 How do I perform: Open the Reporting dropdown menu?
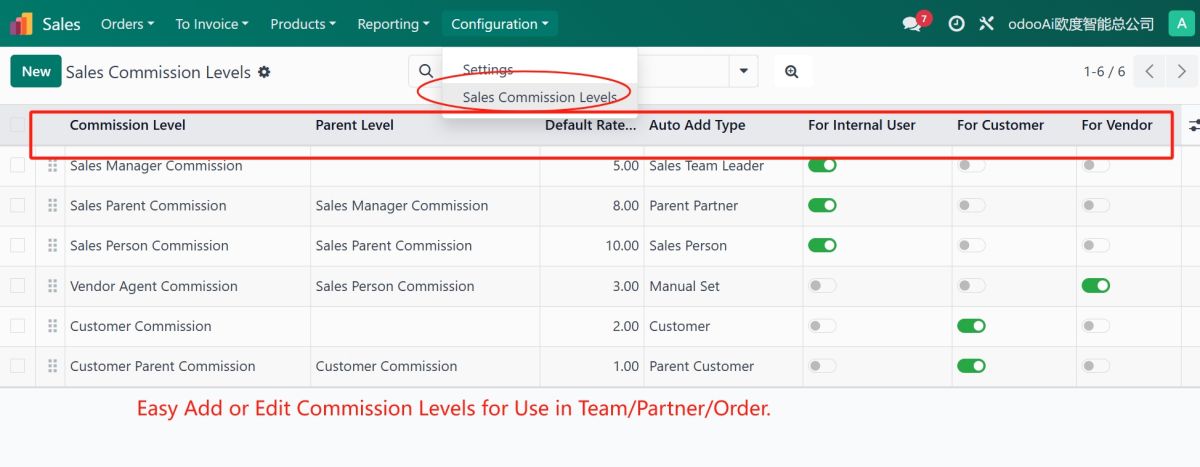pos(393,24)
